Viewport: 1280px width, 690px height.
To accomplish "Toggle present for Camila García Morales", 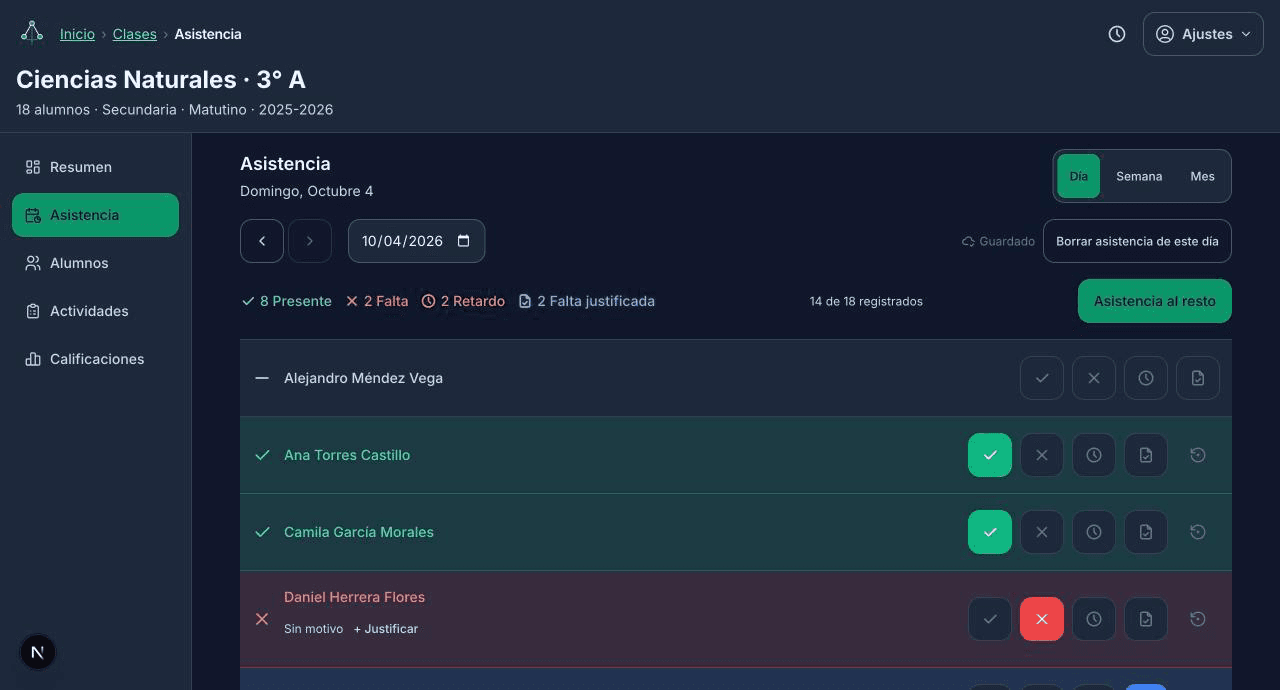I will pyautogui.click(x=990, y=532).
